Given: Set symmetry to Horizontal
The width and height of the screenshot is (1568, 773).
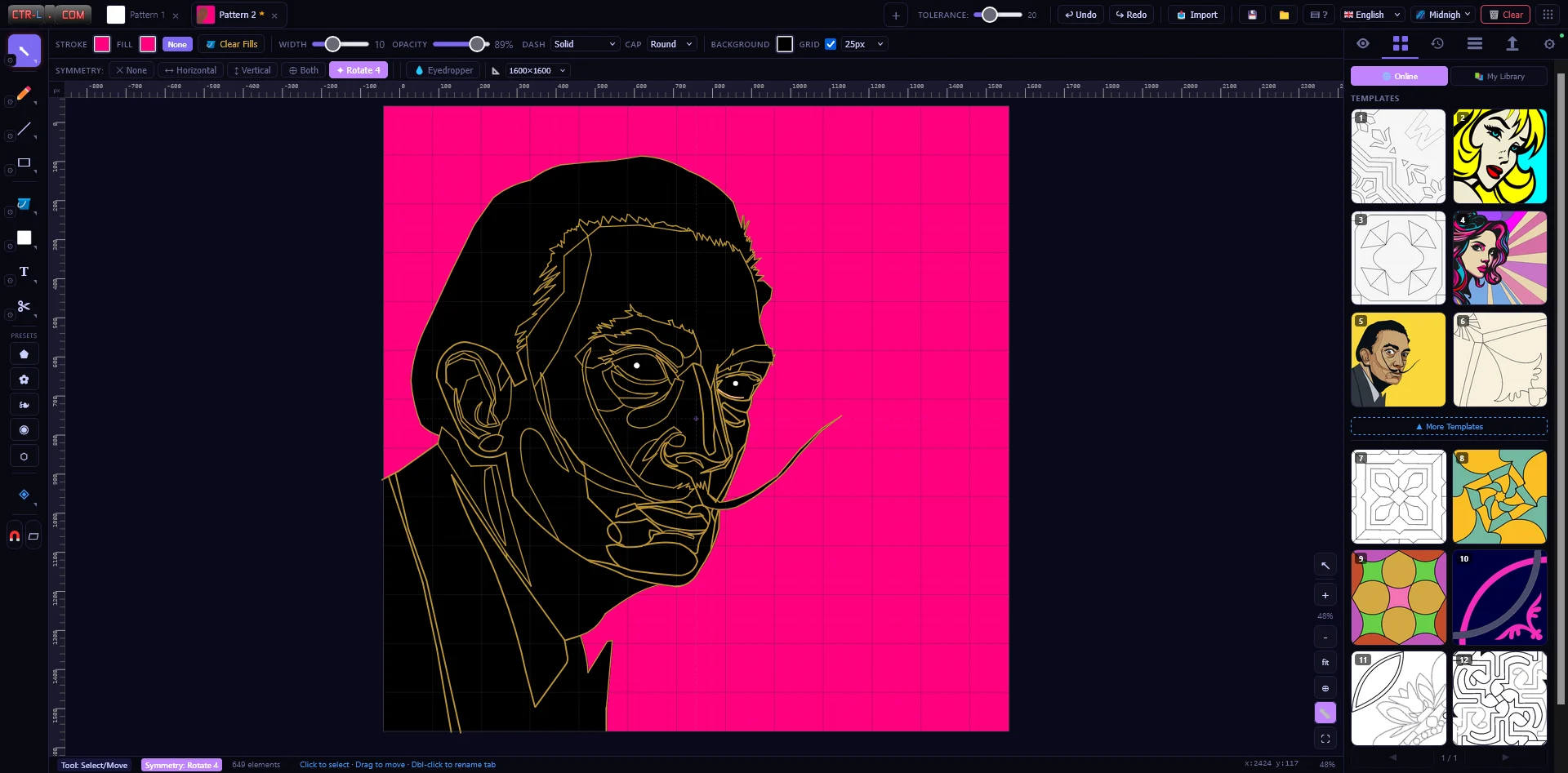Looking at the screenshot, I should [190, 70].
